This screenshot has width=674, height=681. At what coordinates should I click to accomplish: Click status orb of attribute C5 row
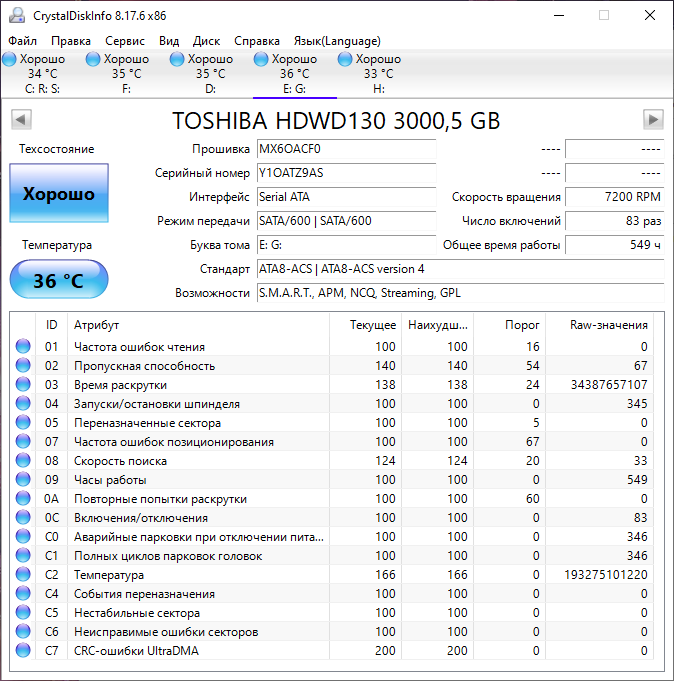(x=23, y=612)
